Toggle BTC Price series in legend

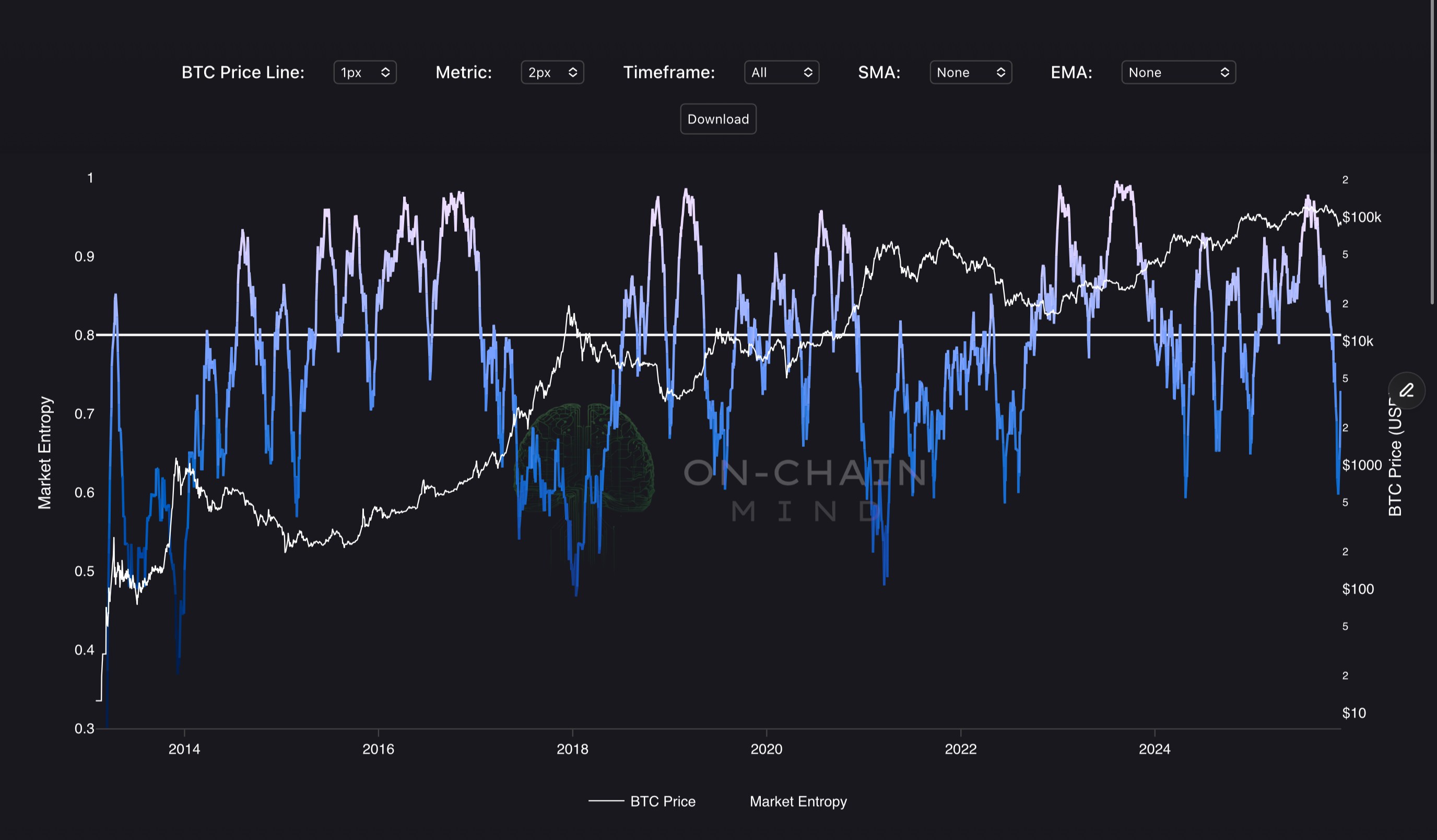[662, 801]
